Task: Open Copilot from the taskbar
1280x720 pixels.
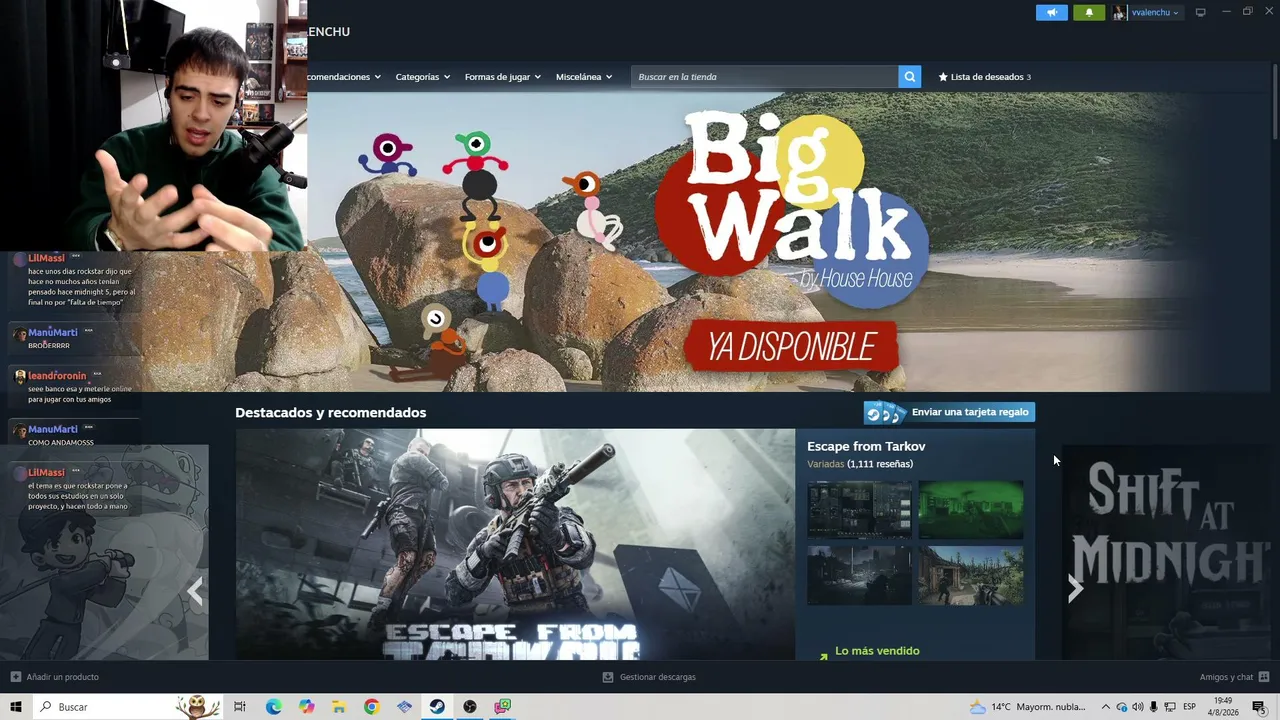Action: pyautogui.click(x=306, y=707)
